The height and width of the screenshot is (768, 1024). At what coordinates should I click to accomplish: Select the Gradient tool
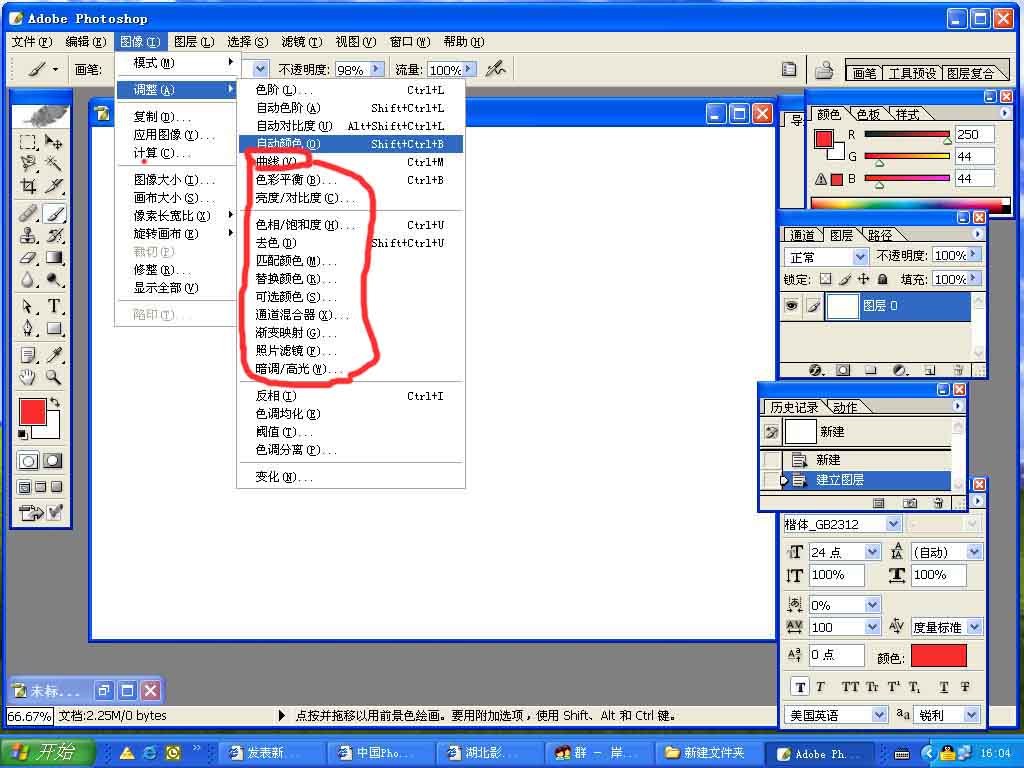pyautogui.click(x=54, y=257)
